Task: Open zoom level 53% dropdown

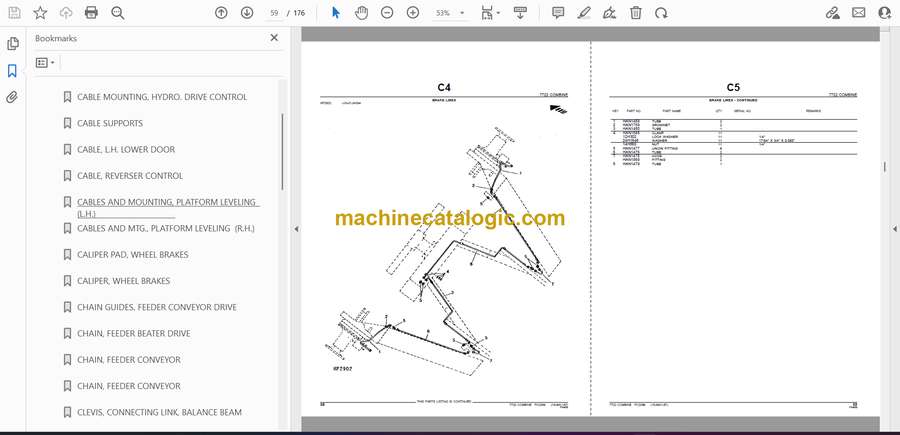Action: [450, 13]
